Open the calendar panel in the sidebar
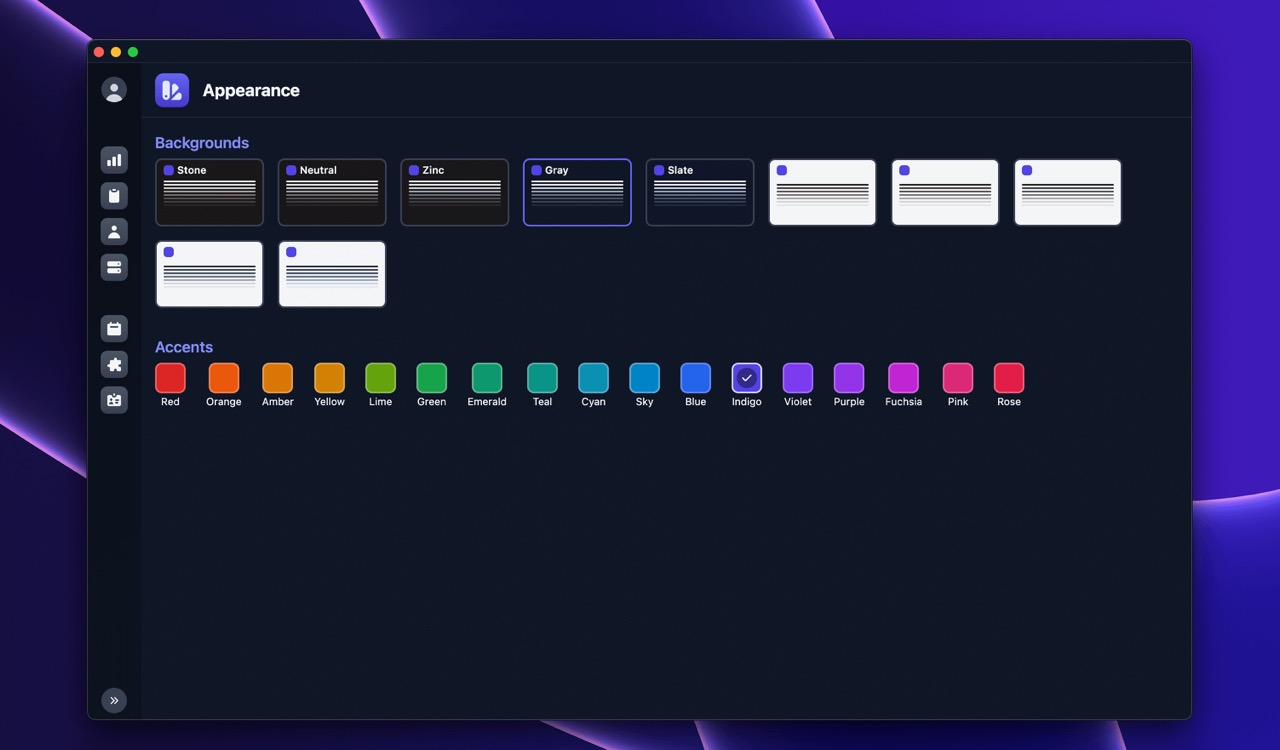1280x750 pixels. click(x=114, y=328)
